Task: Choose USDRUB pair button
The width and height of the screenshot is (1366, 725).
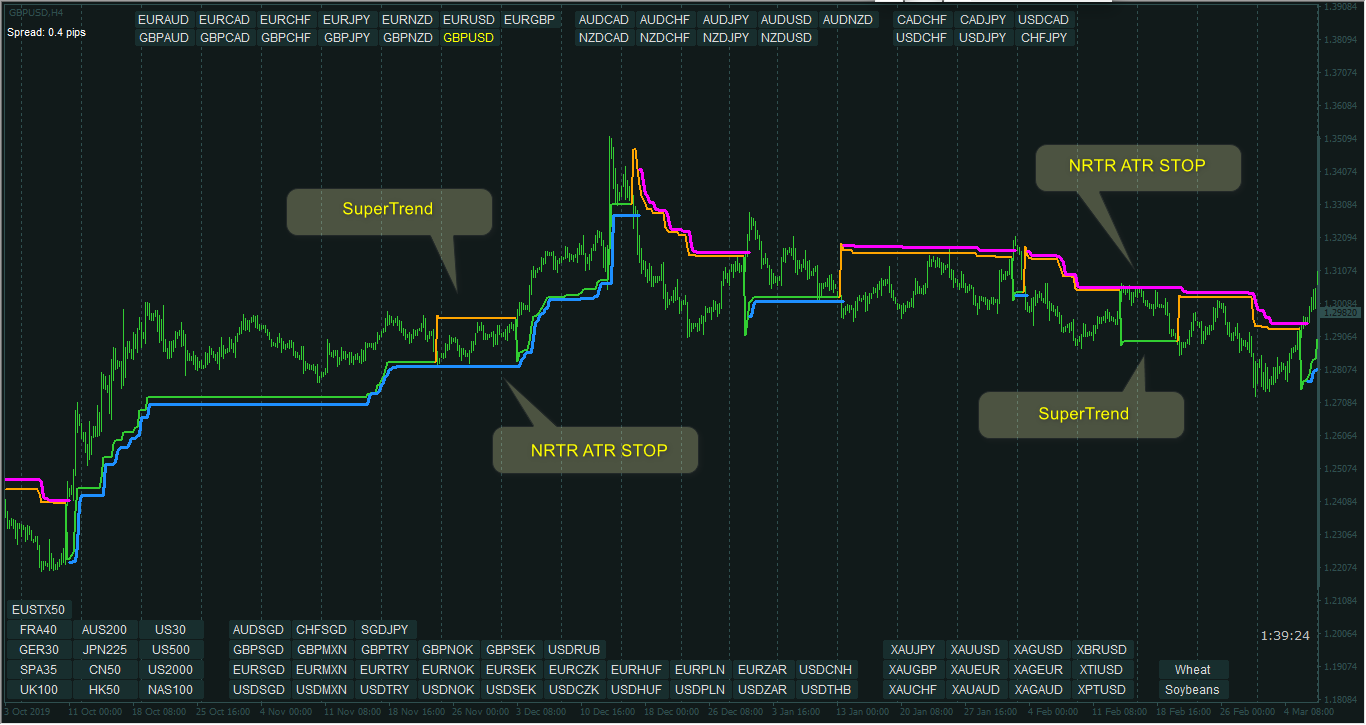Action: pos(574,650)
